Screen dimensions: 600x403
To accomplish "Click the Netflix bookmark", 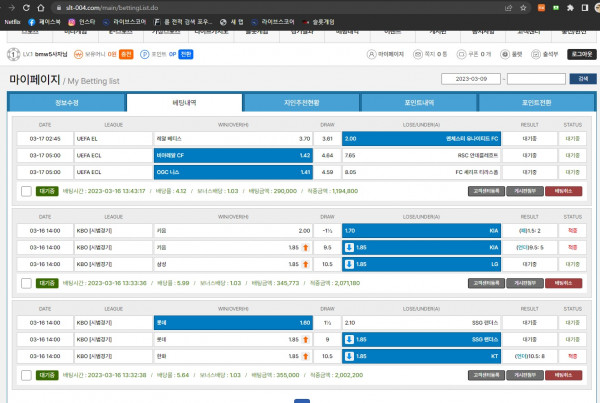I will tap(11, 20).
